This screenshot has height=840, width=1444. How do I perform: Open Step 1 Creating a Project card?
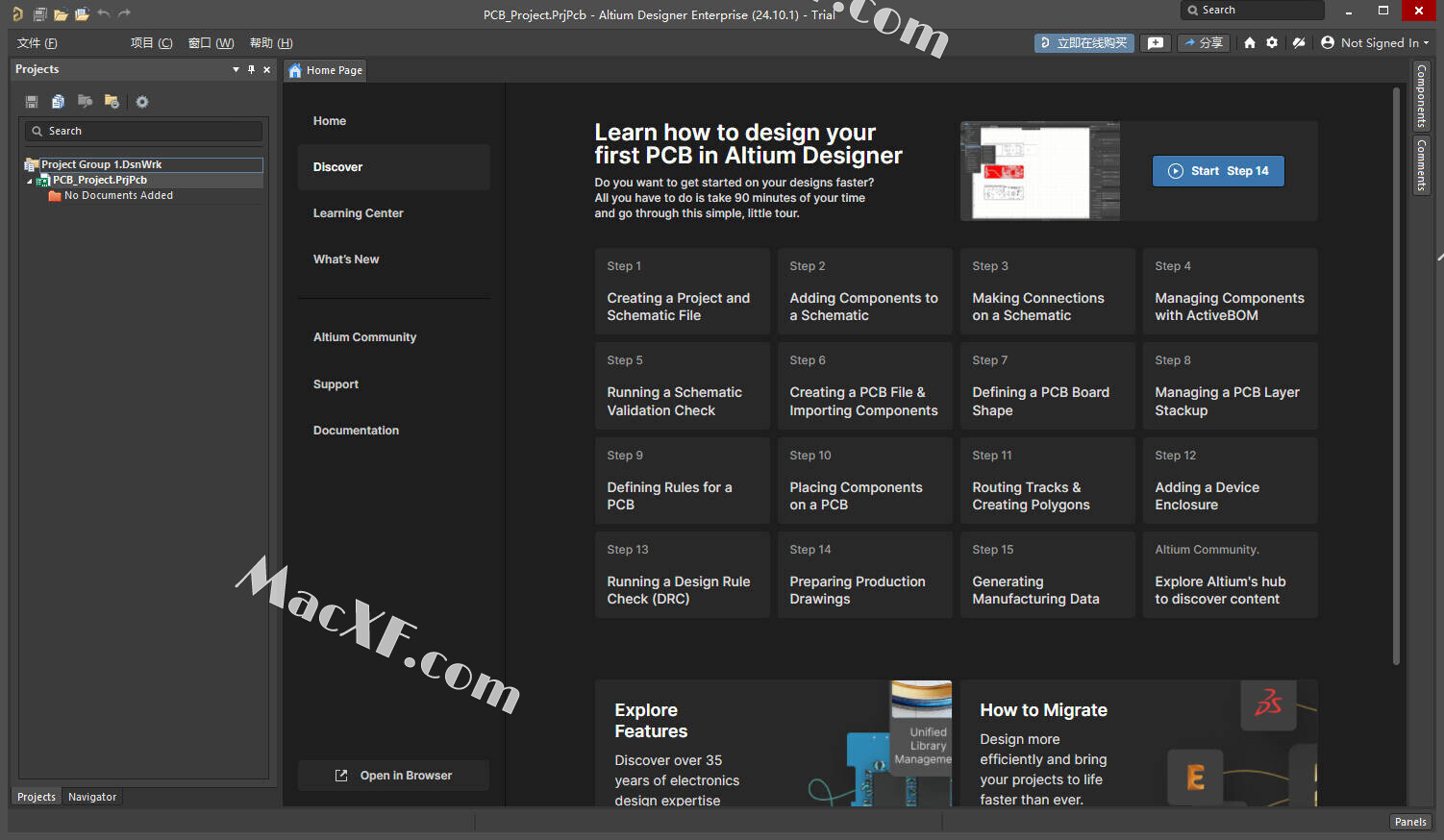point(683,291)
